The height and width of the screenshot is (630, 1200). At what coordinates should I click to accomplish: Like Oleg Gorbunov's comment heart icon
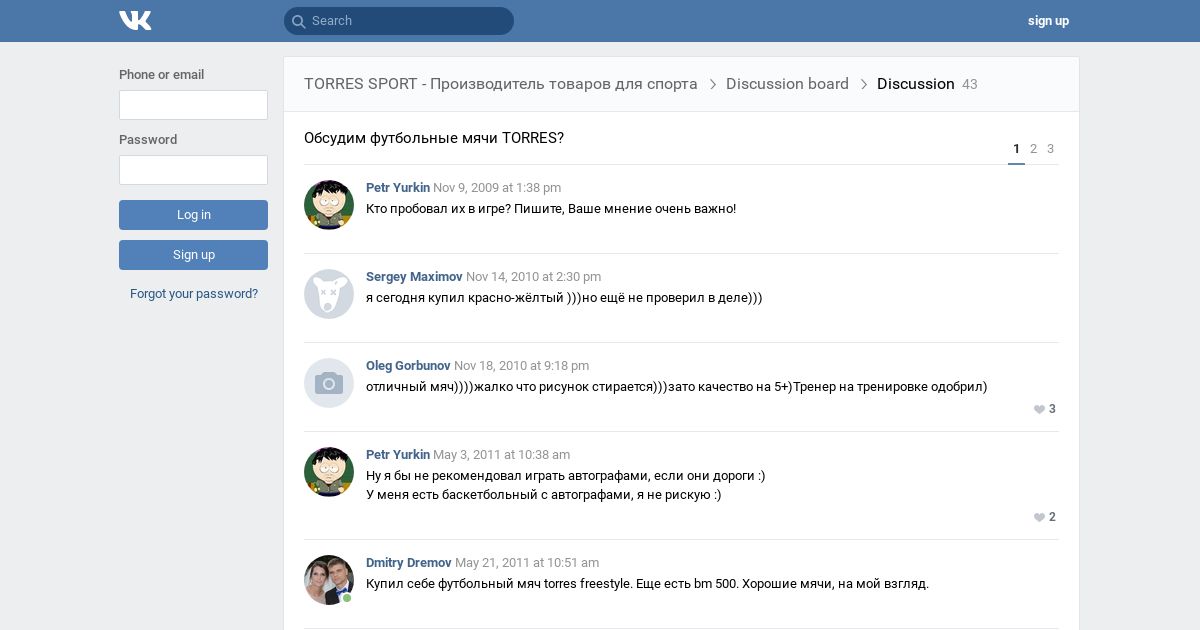[x=1039, y=409]
